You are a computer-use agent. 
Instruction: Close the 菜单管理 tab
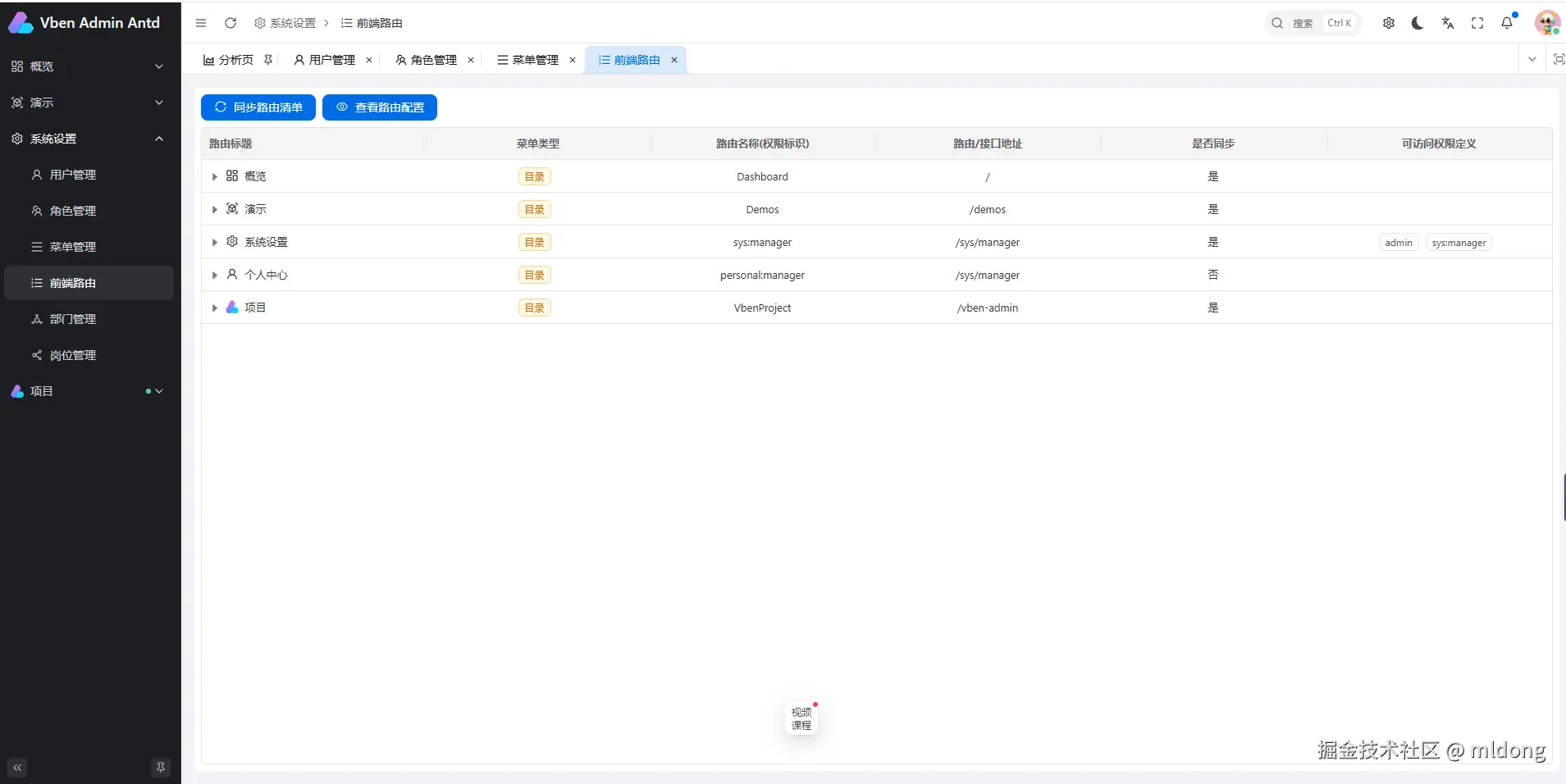tap(573, 60)
